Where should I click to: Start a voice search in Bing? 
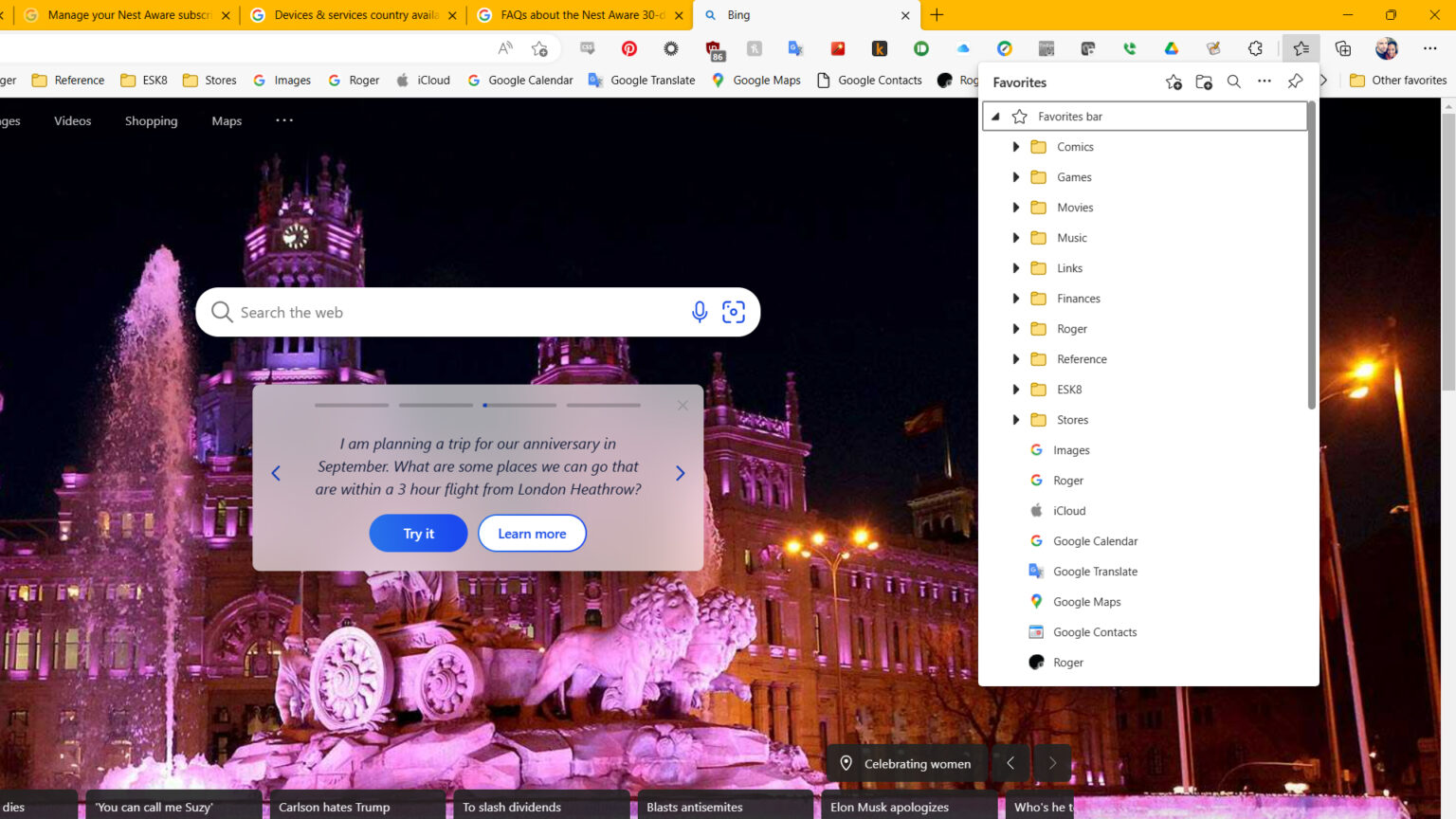[x=699, y=312]
